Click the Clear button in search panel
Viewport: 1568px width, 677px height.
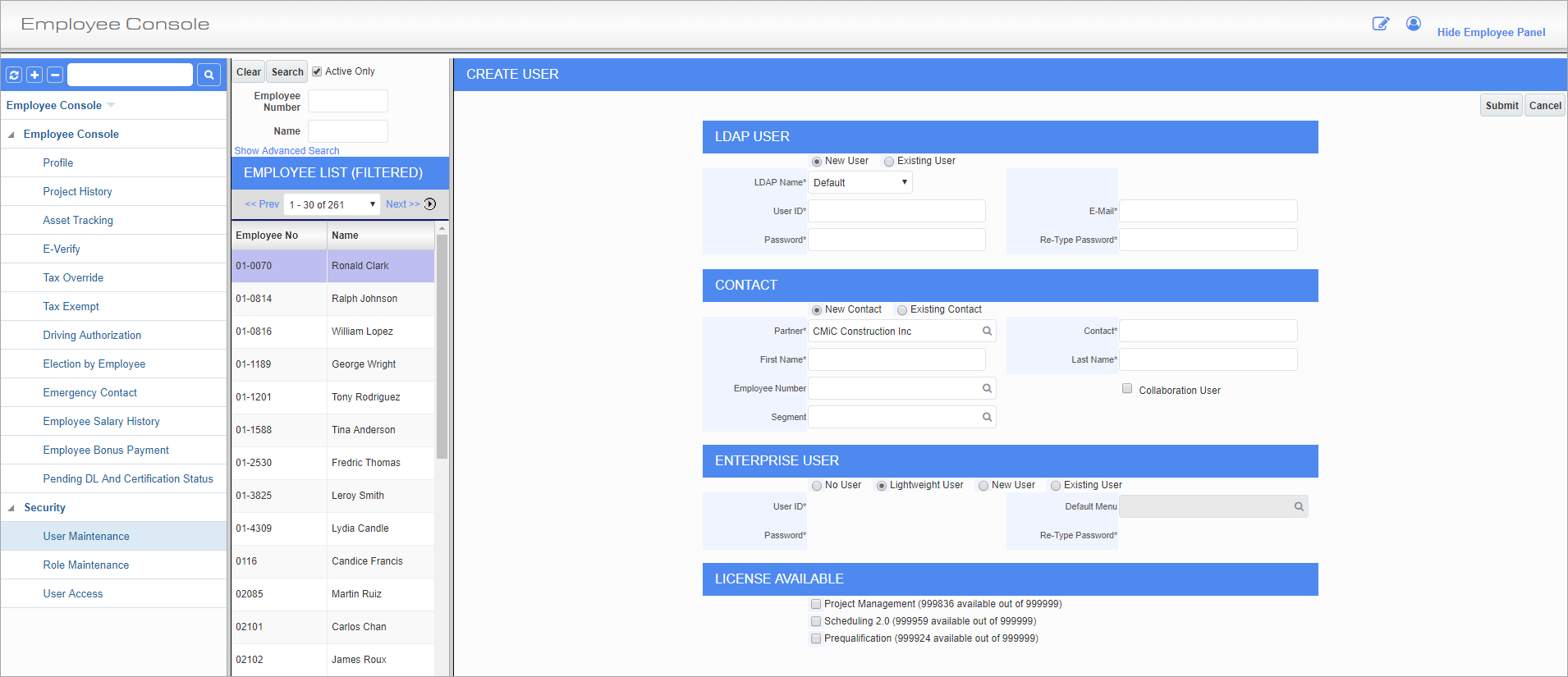(x=249, y=71)
